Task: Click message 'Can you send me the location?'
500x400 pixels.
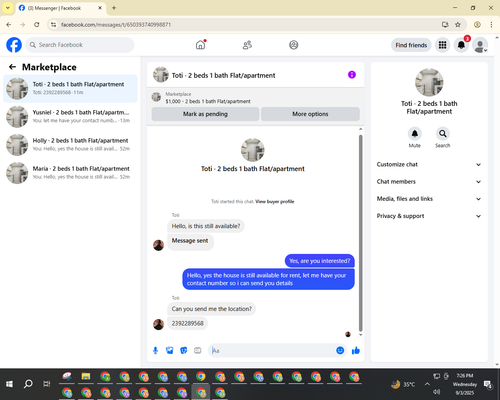Action: (212, 309)
